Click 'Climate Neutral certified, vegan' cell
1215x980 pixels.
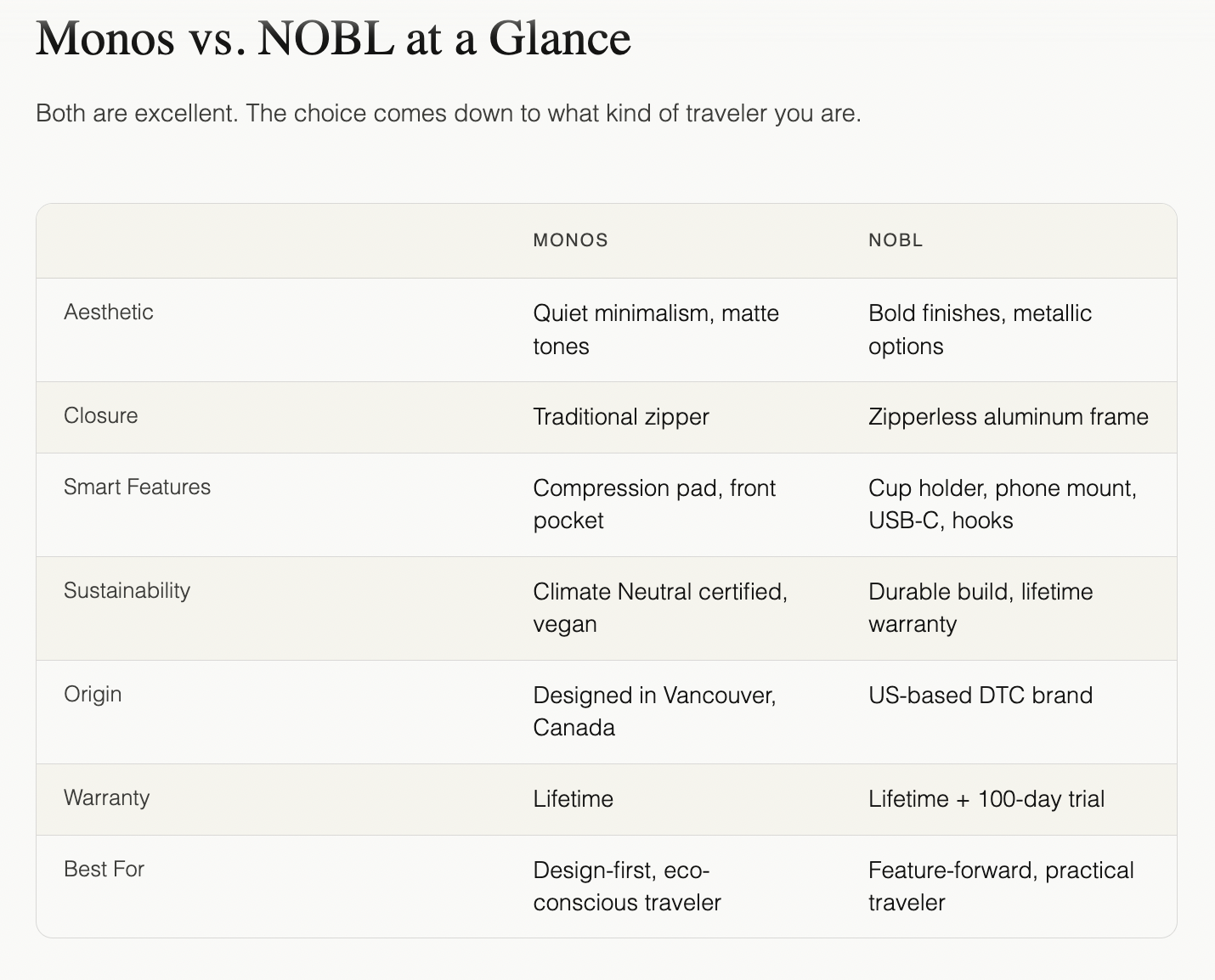(659, 607)
